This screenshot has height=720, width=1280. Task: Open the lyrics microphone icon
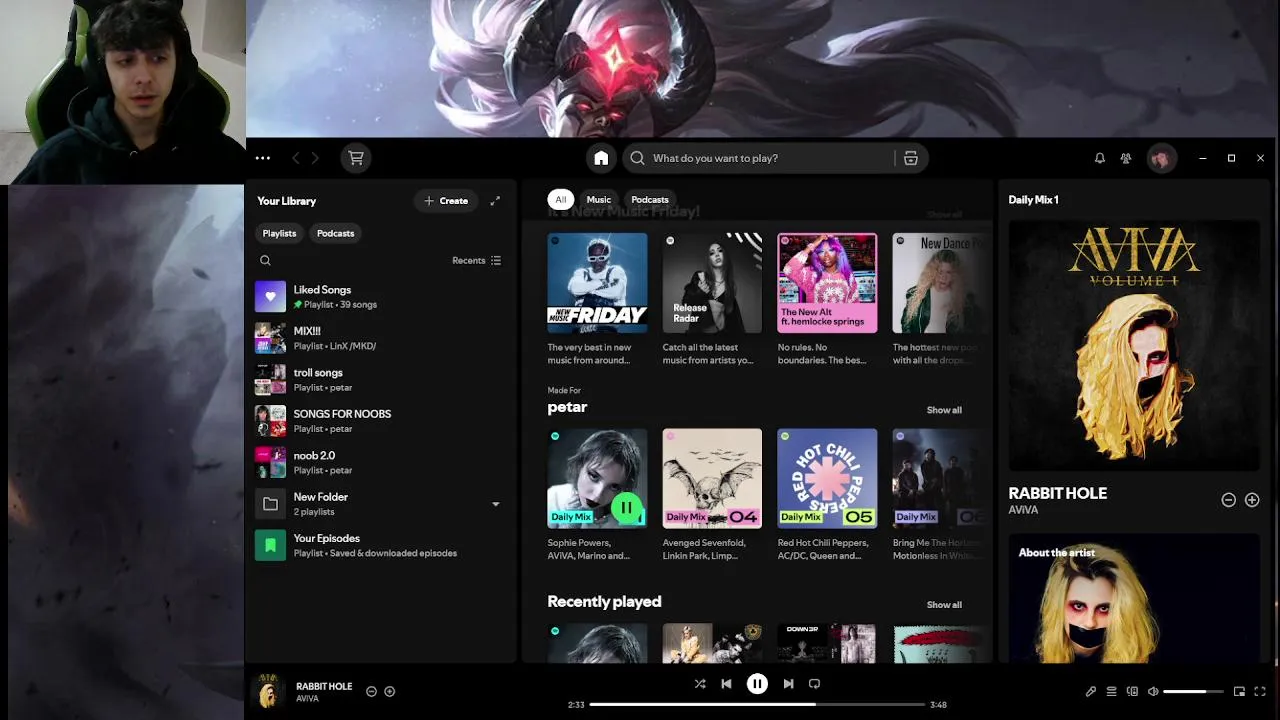(1091, 691)
